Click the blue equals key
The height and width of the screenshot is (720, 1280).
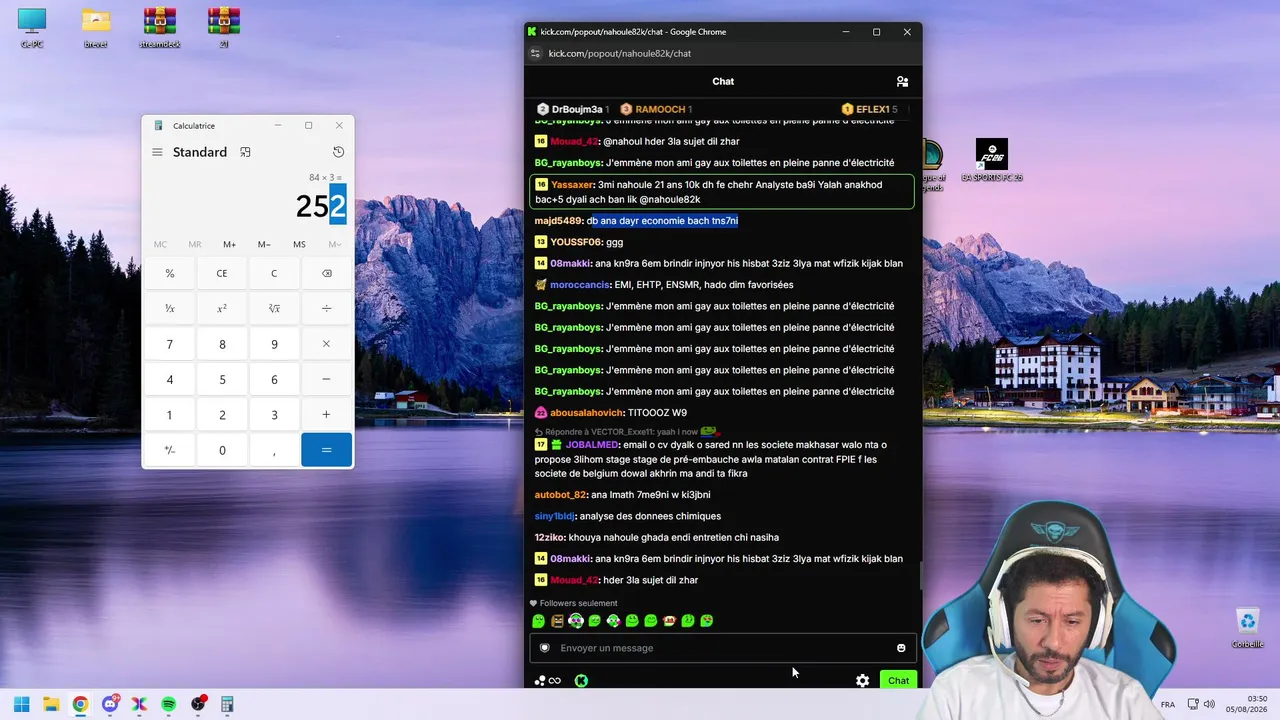tap(326, 450)
